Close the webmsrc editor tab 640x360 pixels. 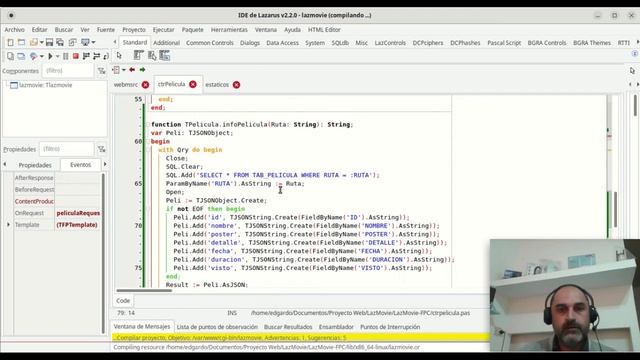[145, 85]
